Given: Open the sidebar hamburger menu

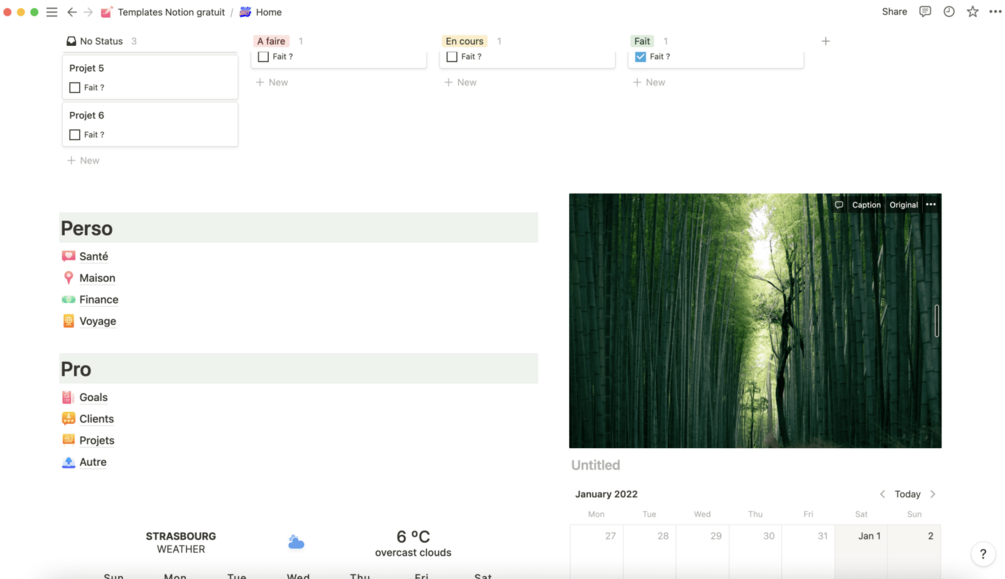Looking at the screenshot, I should coord(52,12).
